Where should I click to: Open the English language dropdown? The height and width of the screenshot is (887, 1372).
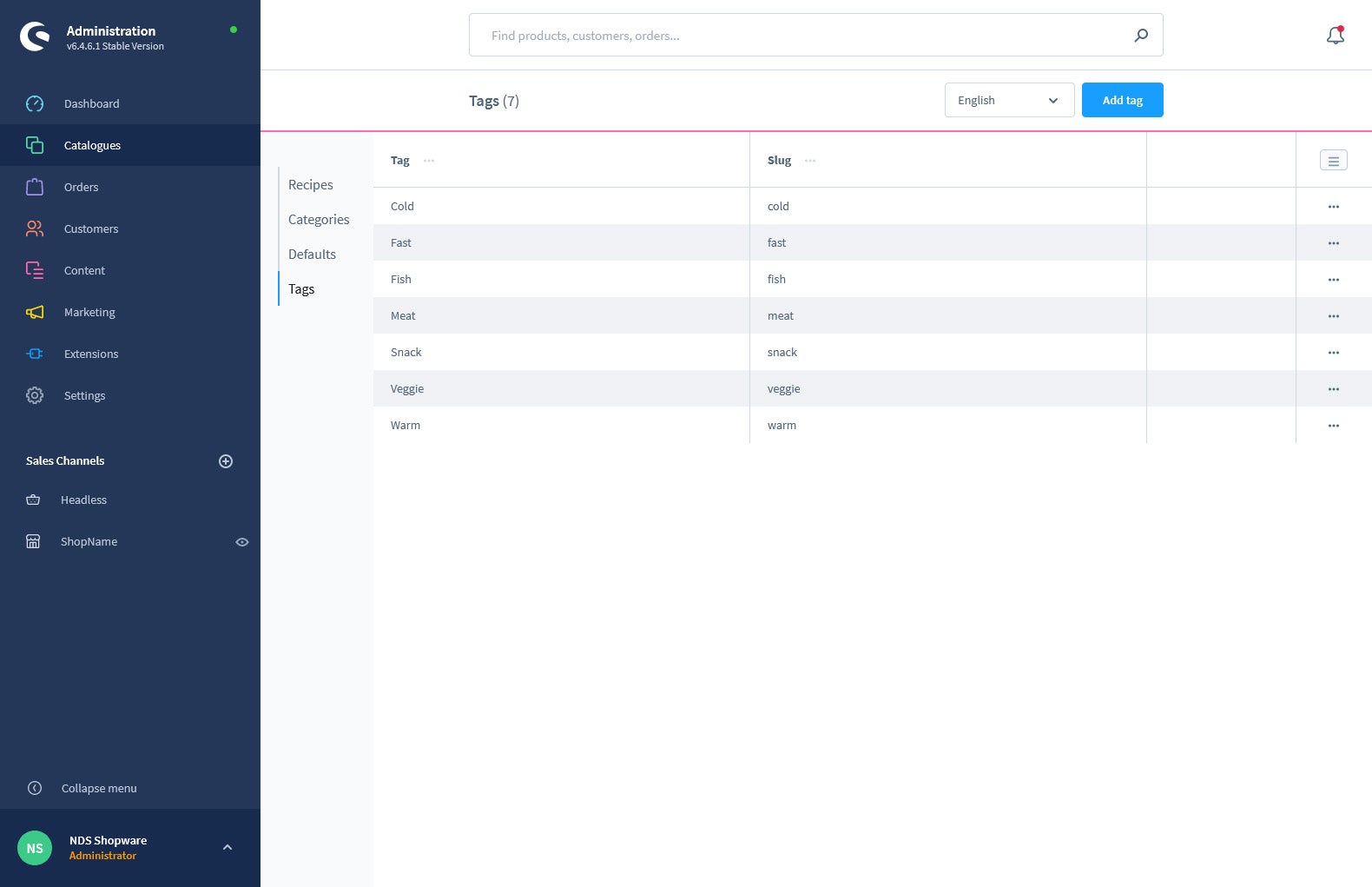[1009, 100]
